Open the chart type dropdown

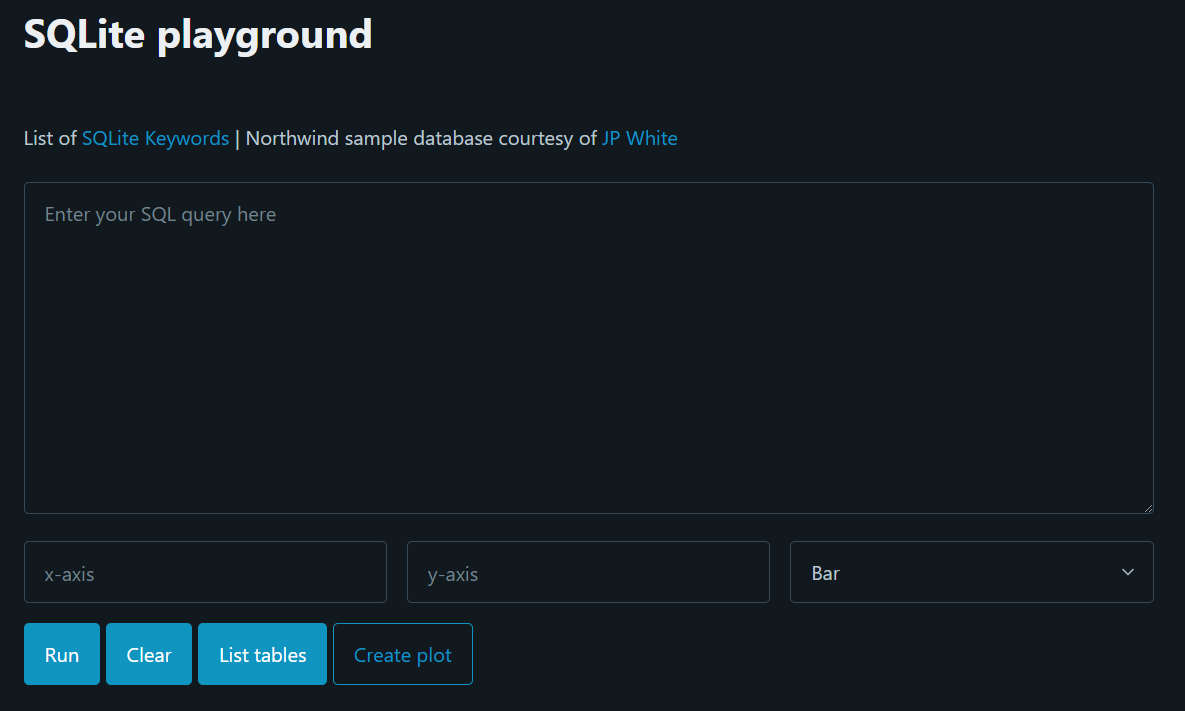(971, 571)
